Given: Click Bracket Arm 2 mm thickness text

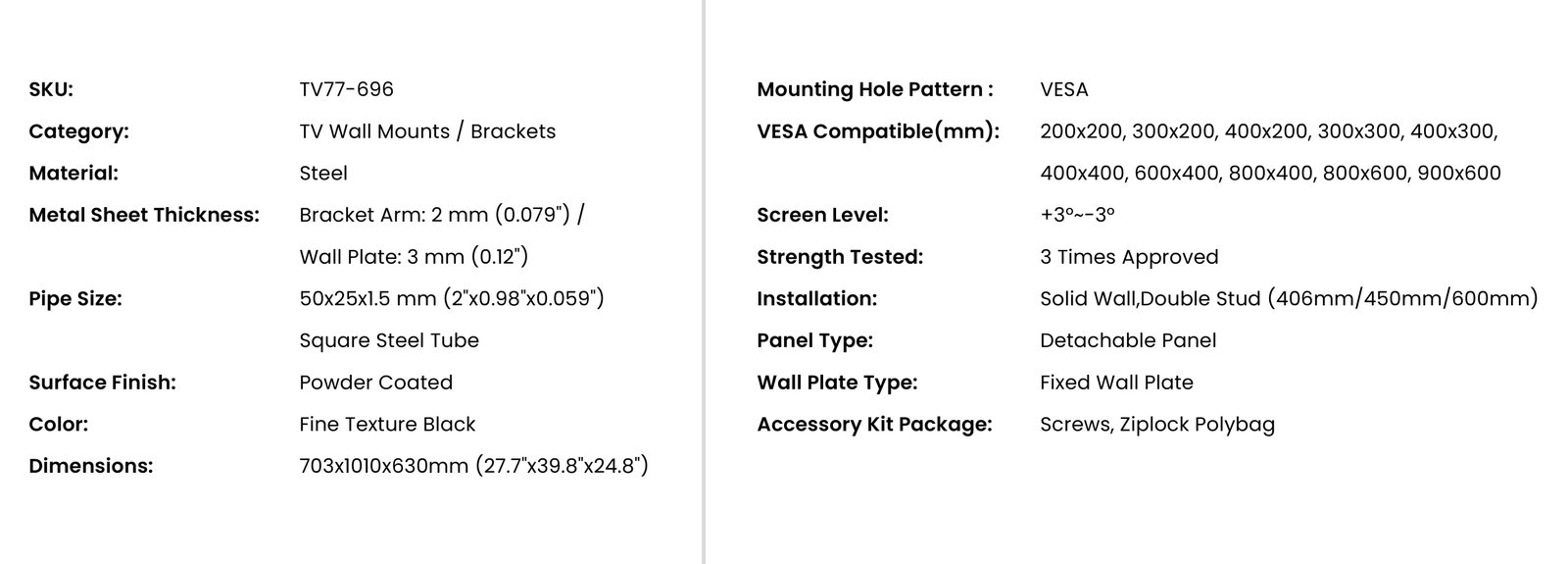Looking at the screenshot, I should pyautogui.click(x=442, y=215).
